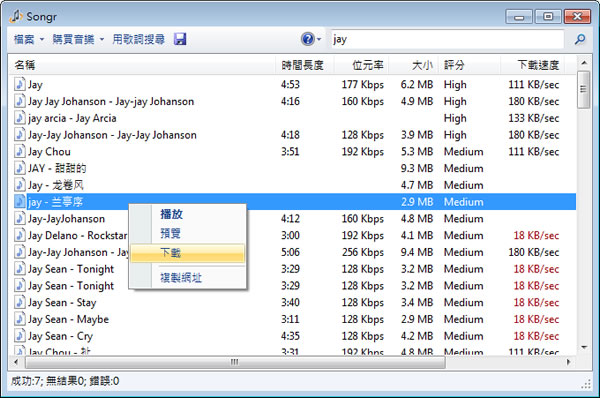Click file icon of selected jay - 兰亭序 row

click(x=20, y=202)
